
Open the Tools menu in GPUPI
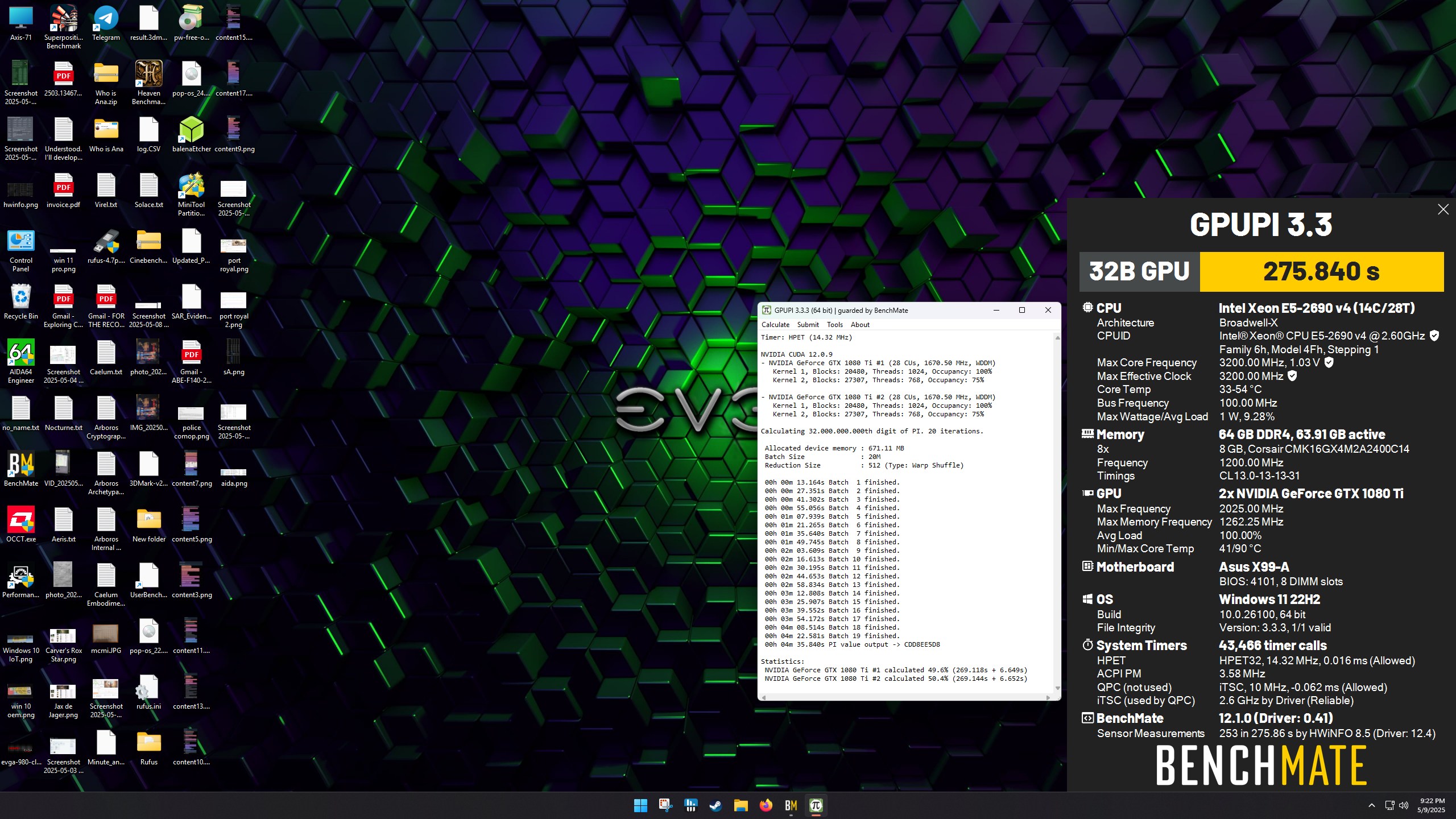pos(834,325)
